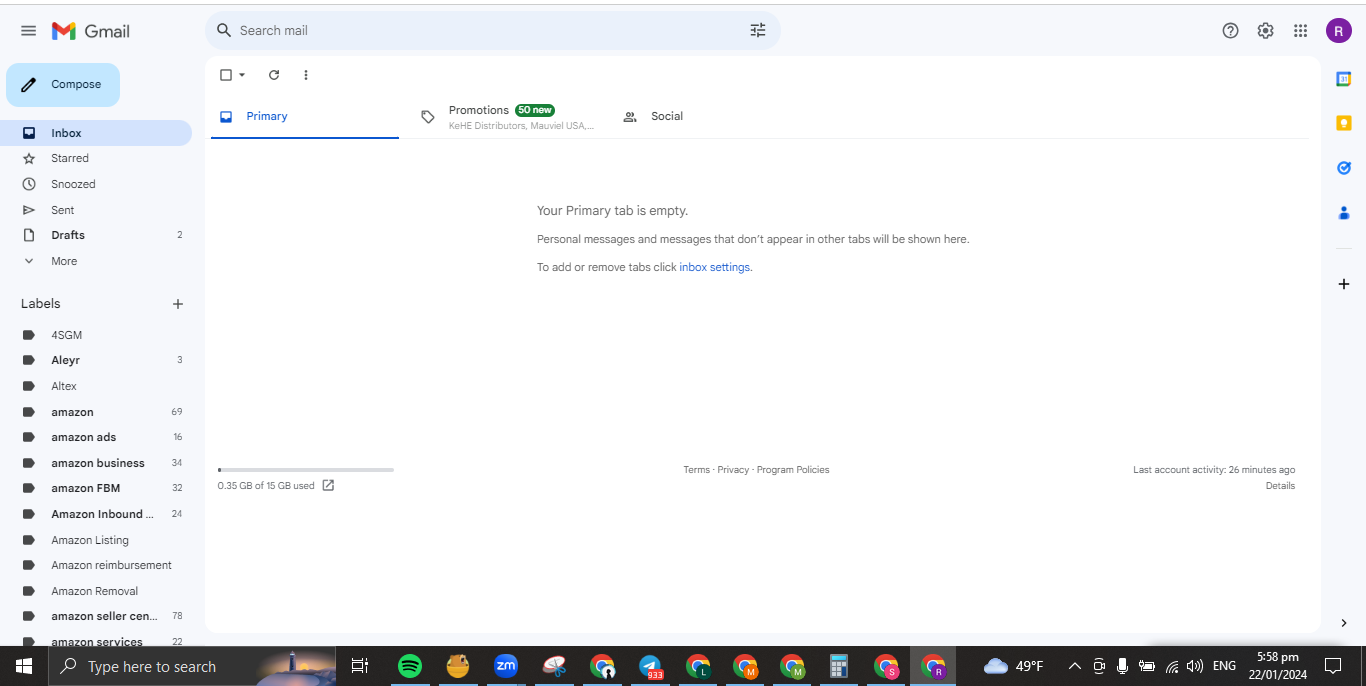Open the Support help icon
The width and height of the screenshot is (1366, 686).
(x=1230, y=31)
